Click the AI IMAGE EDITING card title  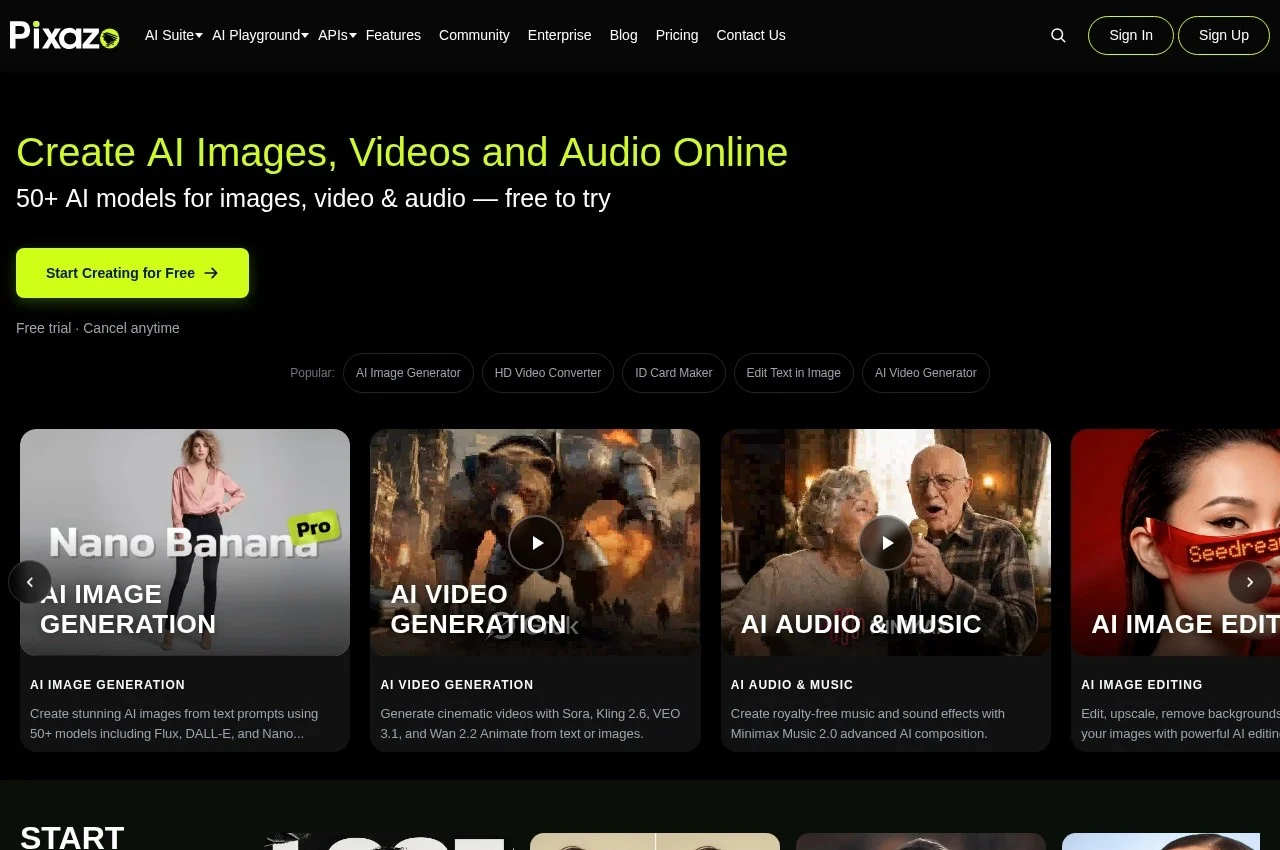1142,685
